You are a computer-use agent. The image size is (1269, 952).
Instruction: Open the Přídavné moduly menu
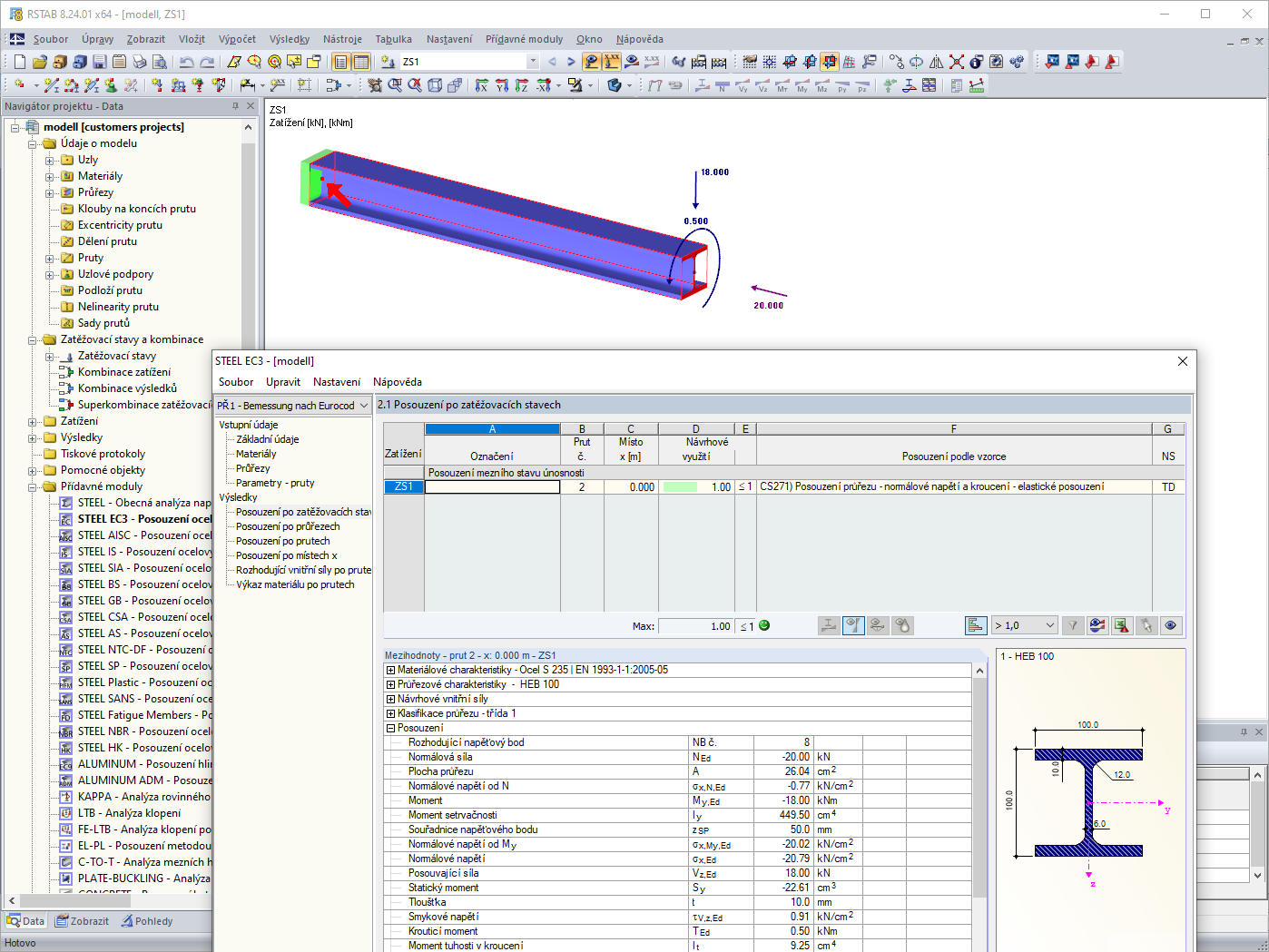pos(524,39)
